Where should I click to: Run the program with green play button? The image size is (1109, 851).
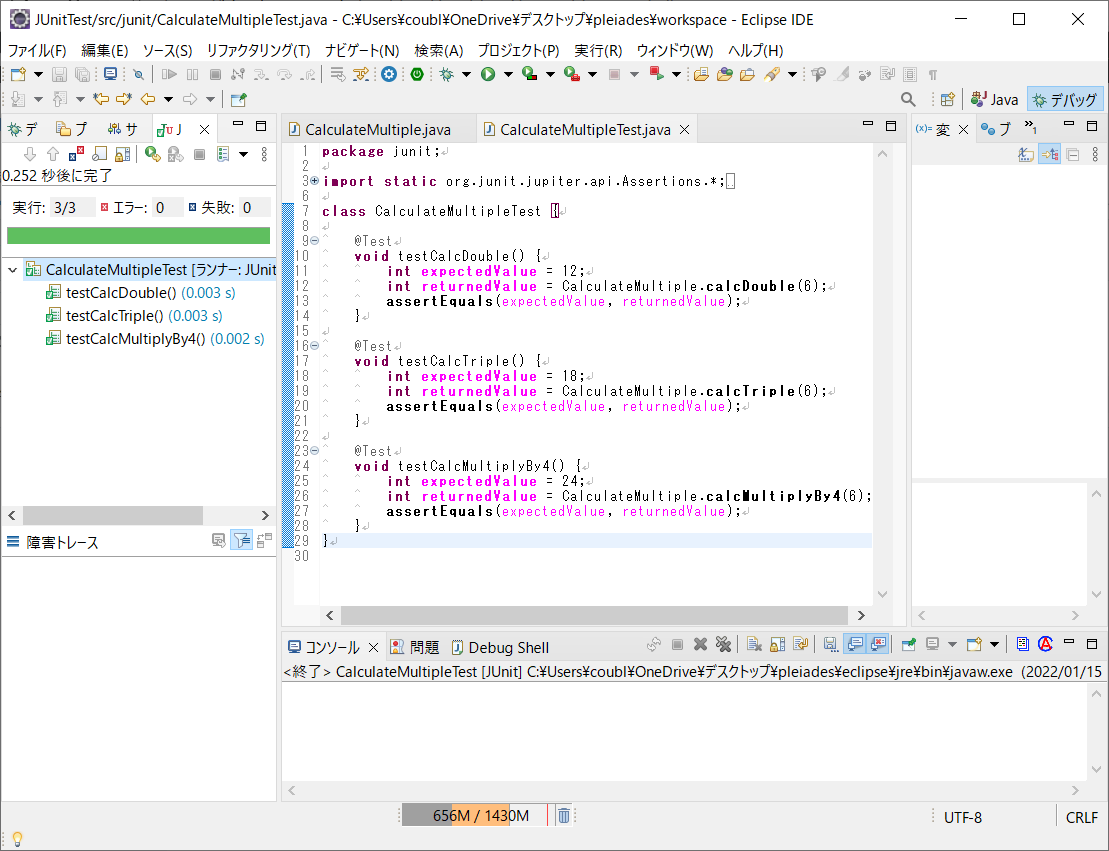tap(488, 74)
